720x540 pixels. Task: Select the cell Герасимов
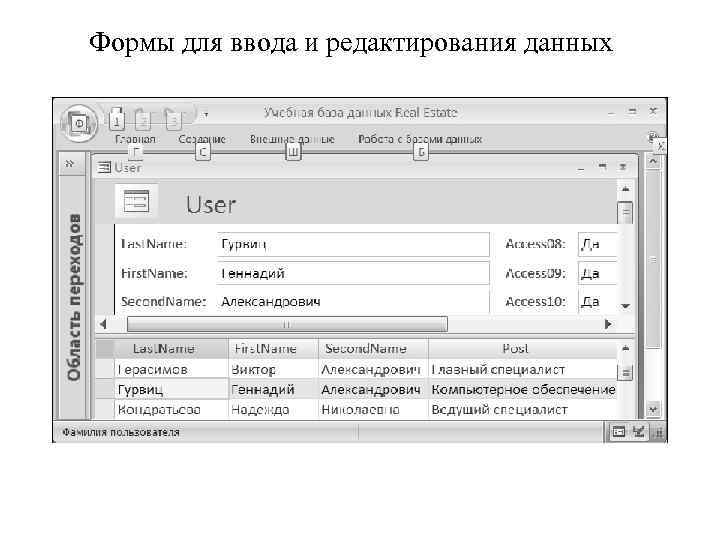(171, 369)
